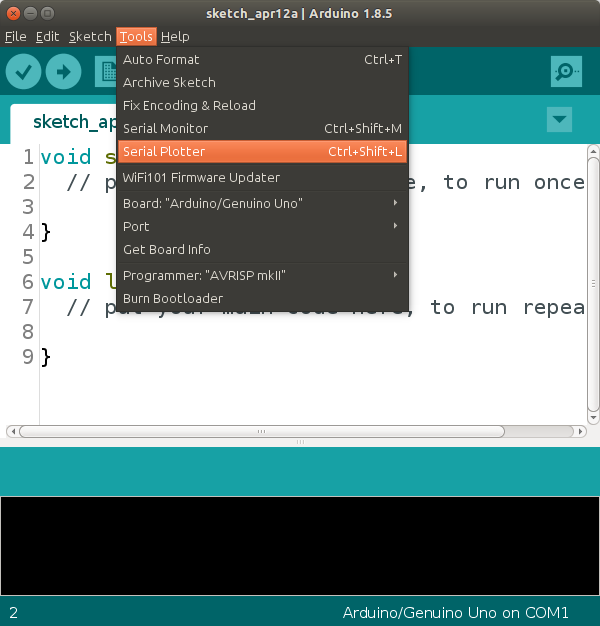Select Auto Format menu entry

(x=263, y=59)
